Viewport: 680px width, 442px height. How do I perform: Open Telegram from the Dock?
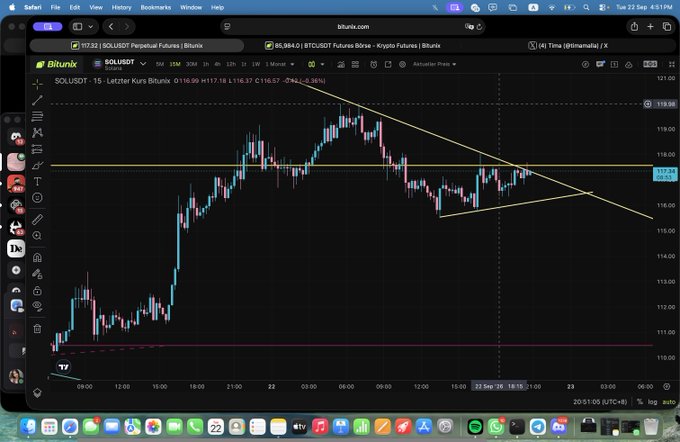[538, 427]
